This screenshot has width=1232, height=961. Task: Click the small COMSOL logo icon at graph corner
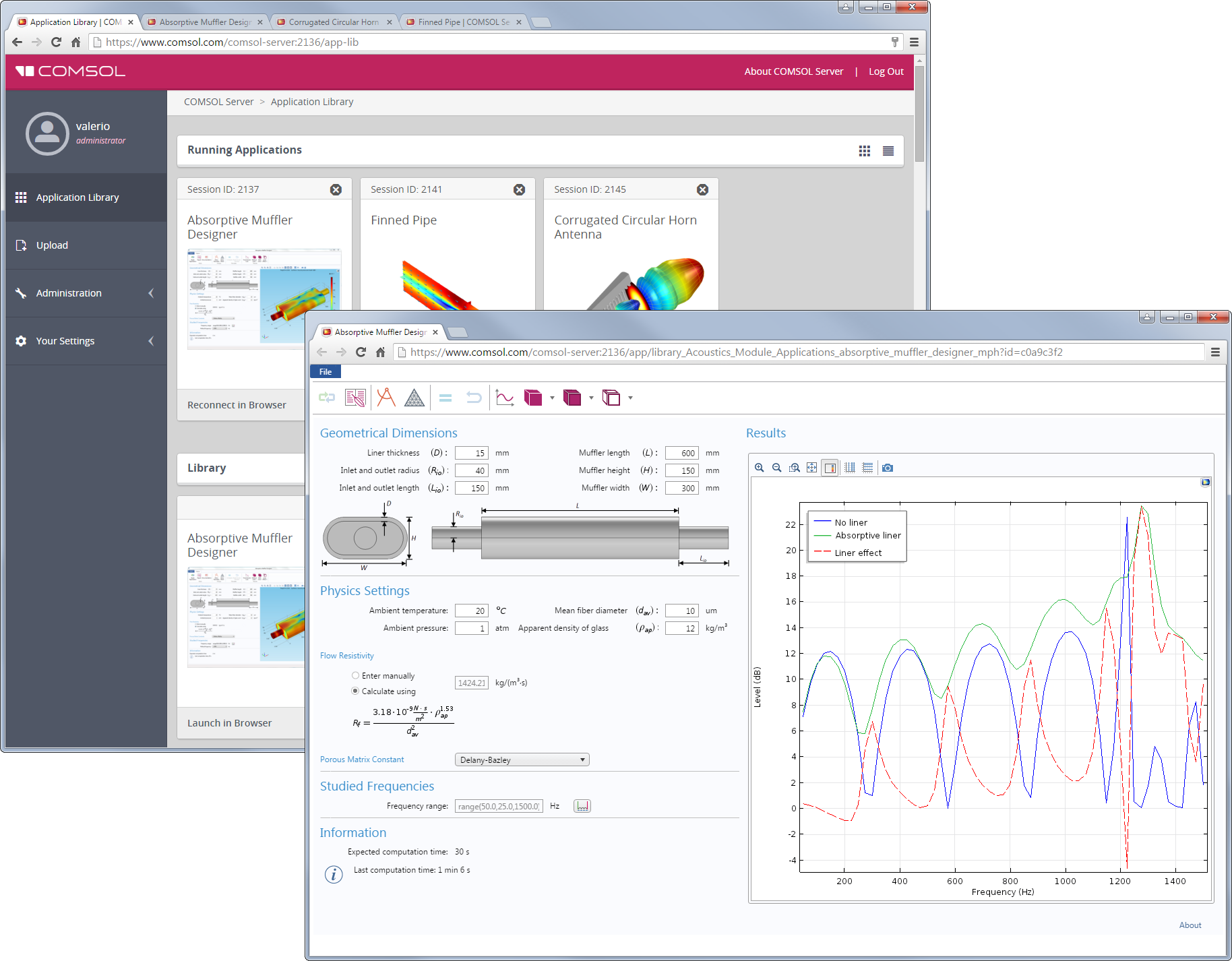coord(1206,482)
